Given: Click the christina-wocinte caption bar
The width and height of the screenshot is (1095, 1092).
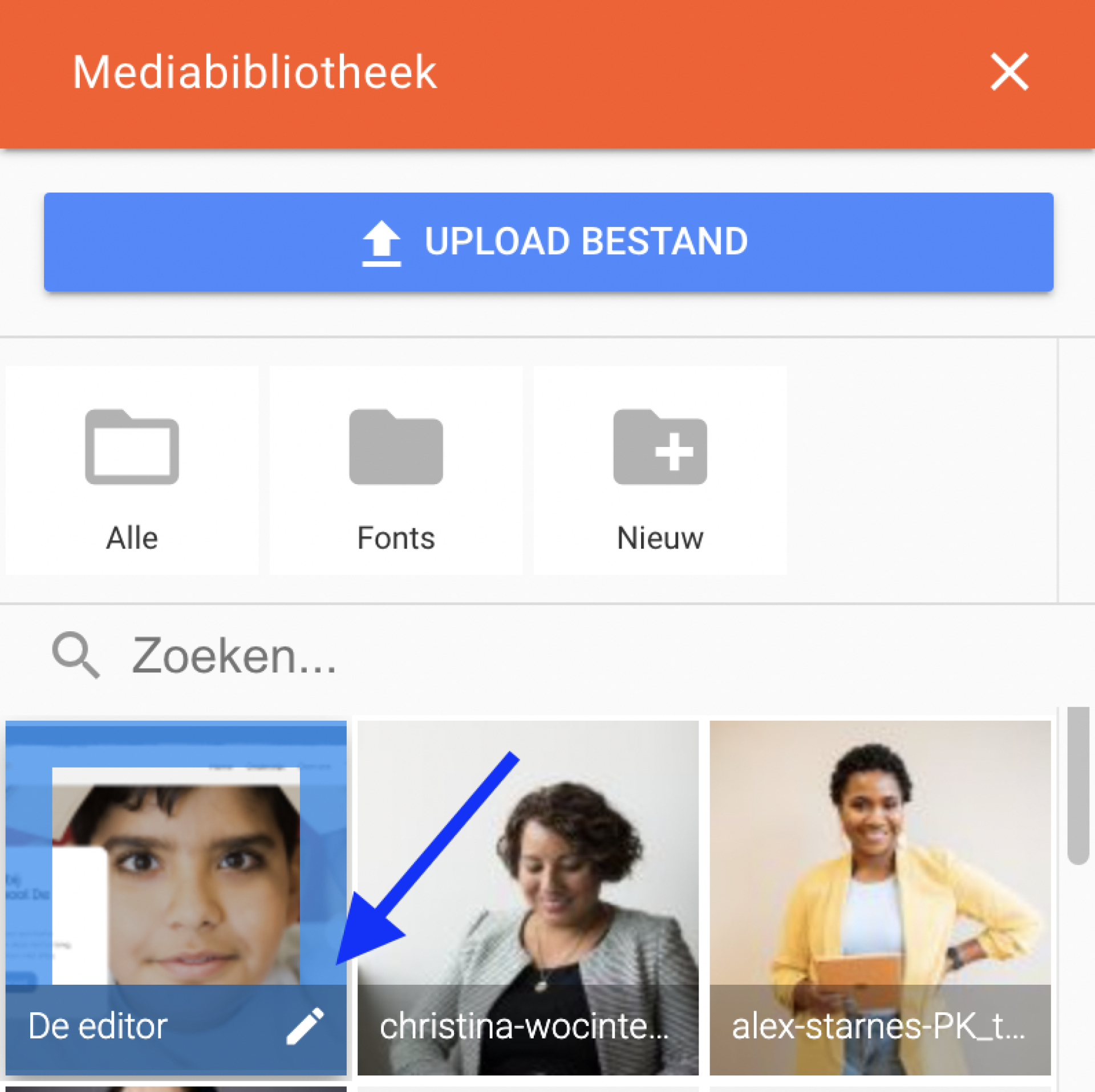Looking at the screenshot, I should [x=528, y=1029].
